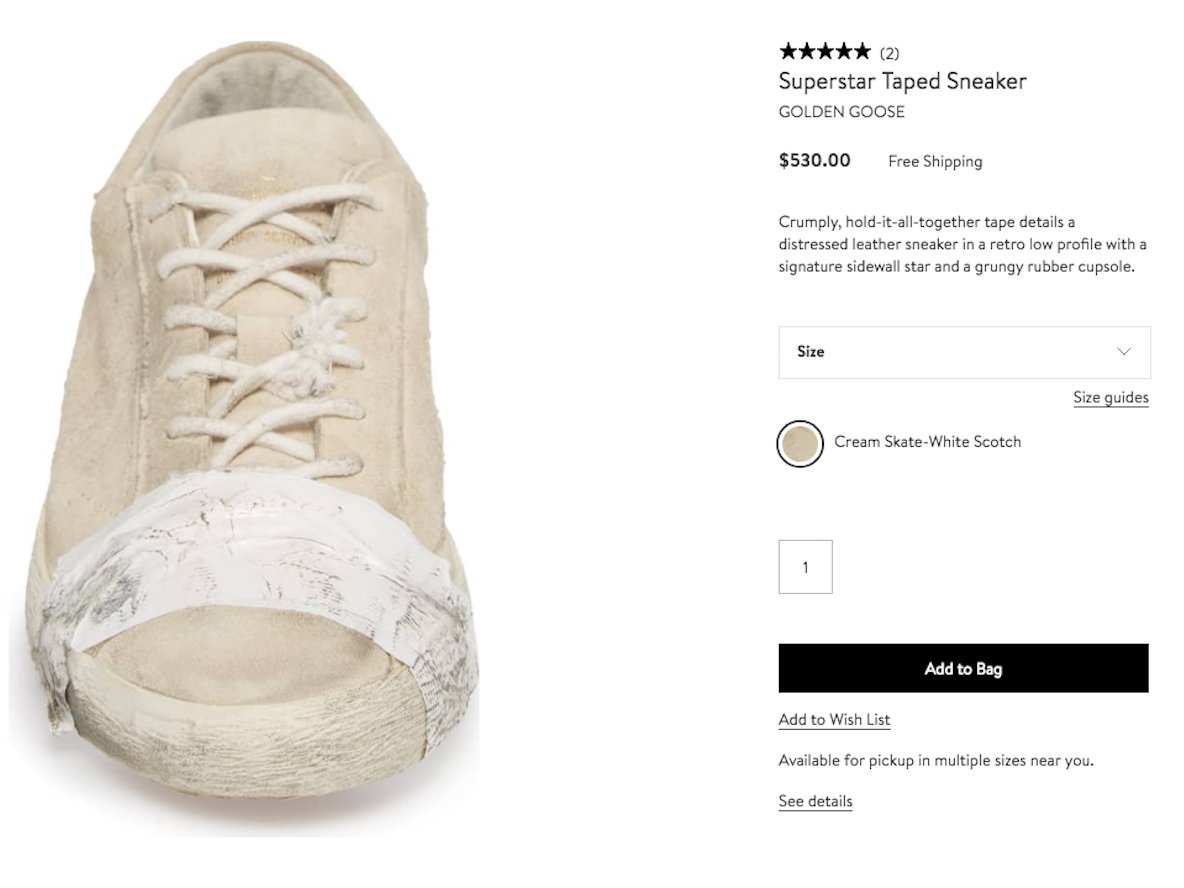This screenshot has height=888, width=1184.
Task: Click the Cream Skate-White Scotch color label
Action: 927,442
